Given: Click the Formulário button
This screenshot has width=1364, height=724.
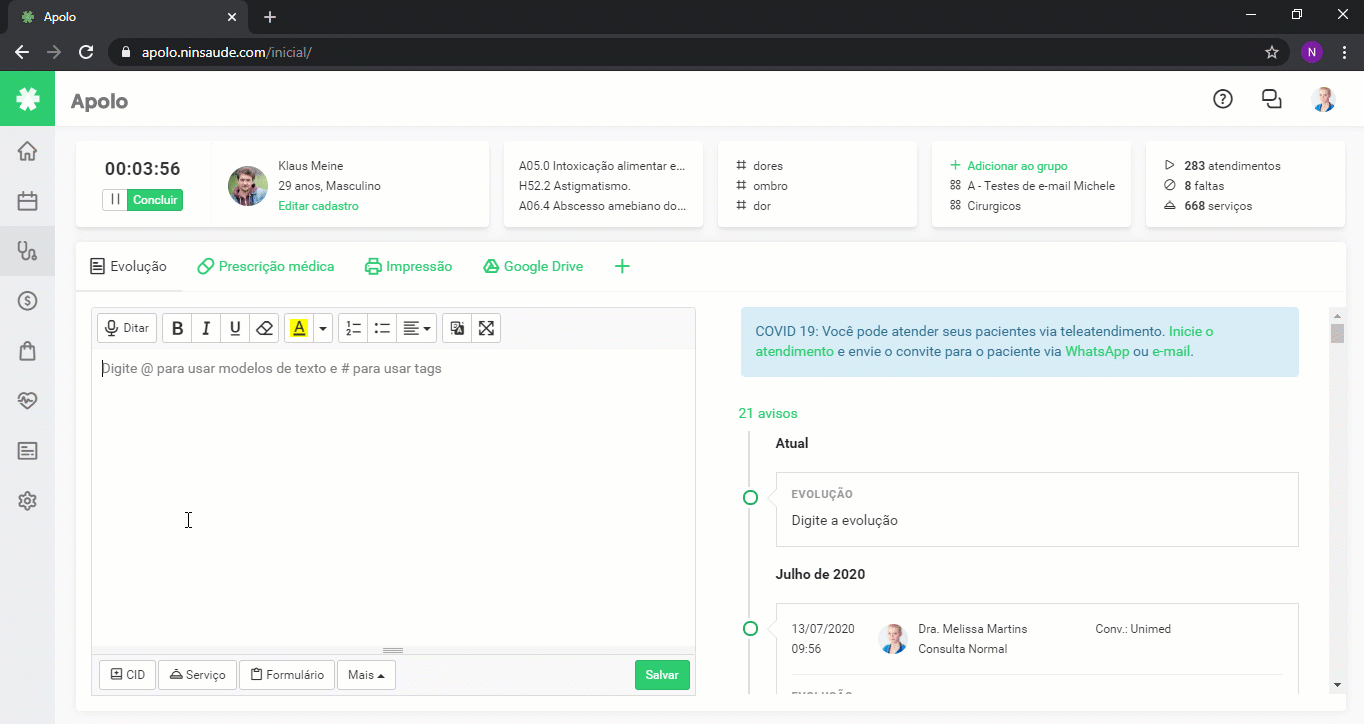Looking at the screenshot, I should 287,675.
